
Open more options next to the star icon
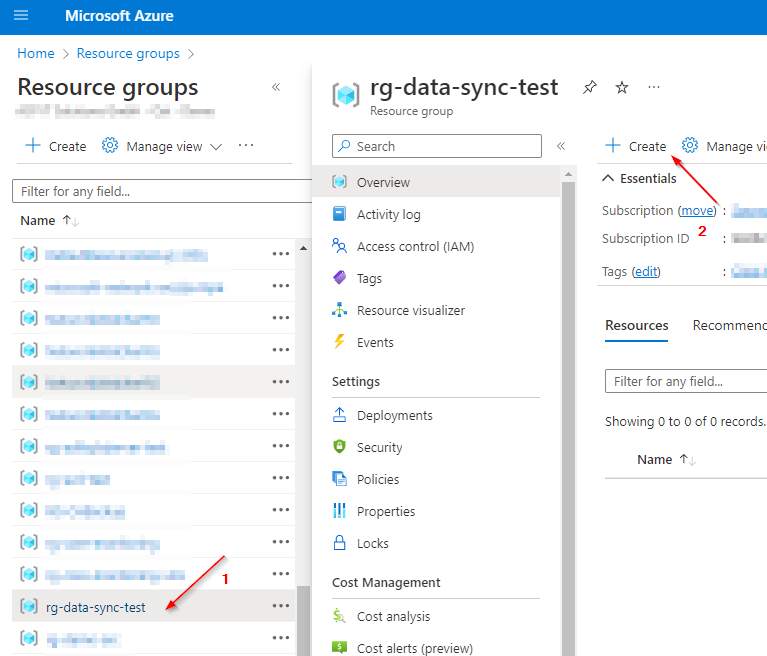pyautogui.click(x=654, y=88)
